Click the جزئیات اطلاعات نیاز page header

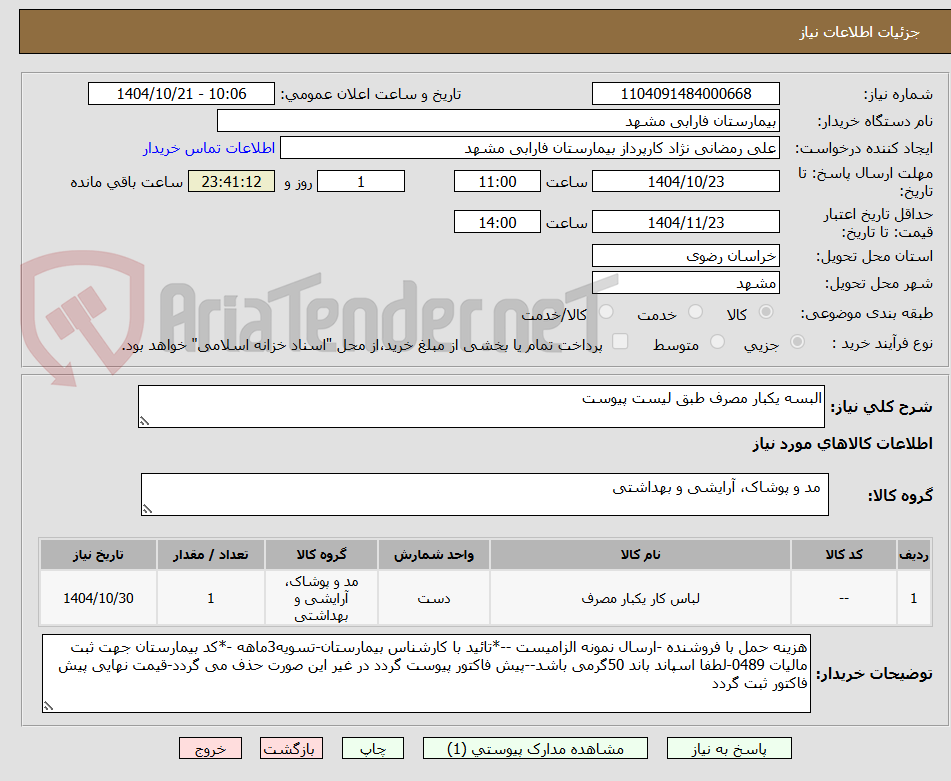(859, 32)
